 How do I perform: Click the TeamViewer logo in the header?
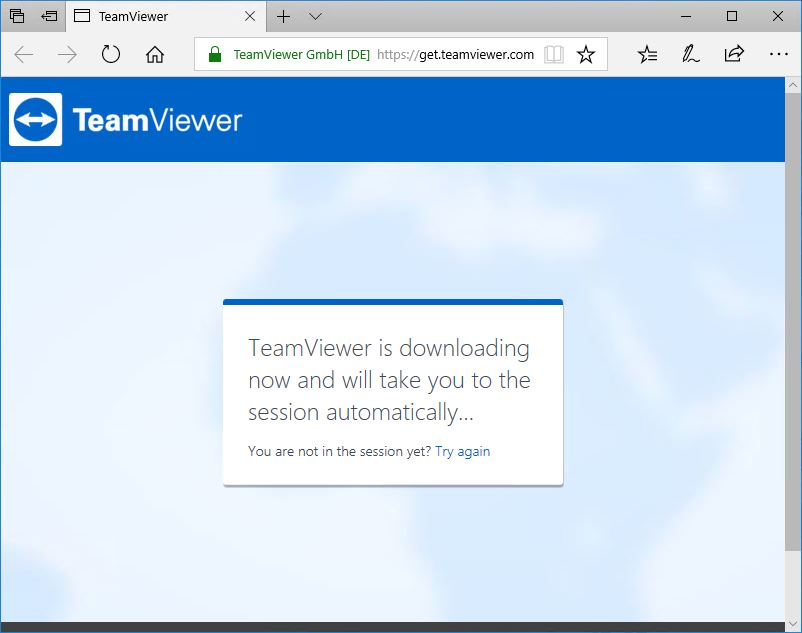[124, 119]
